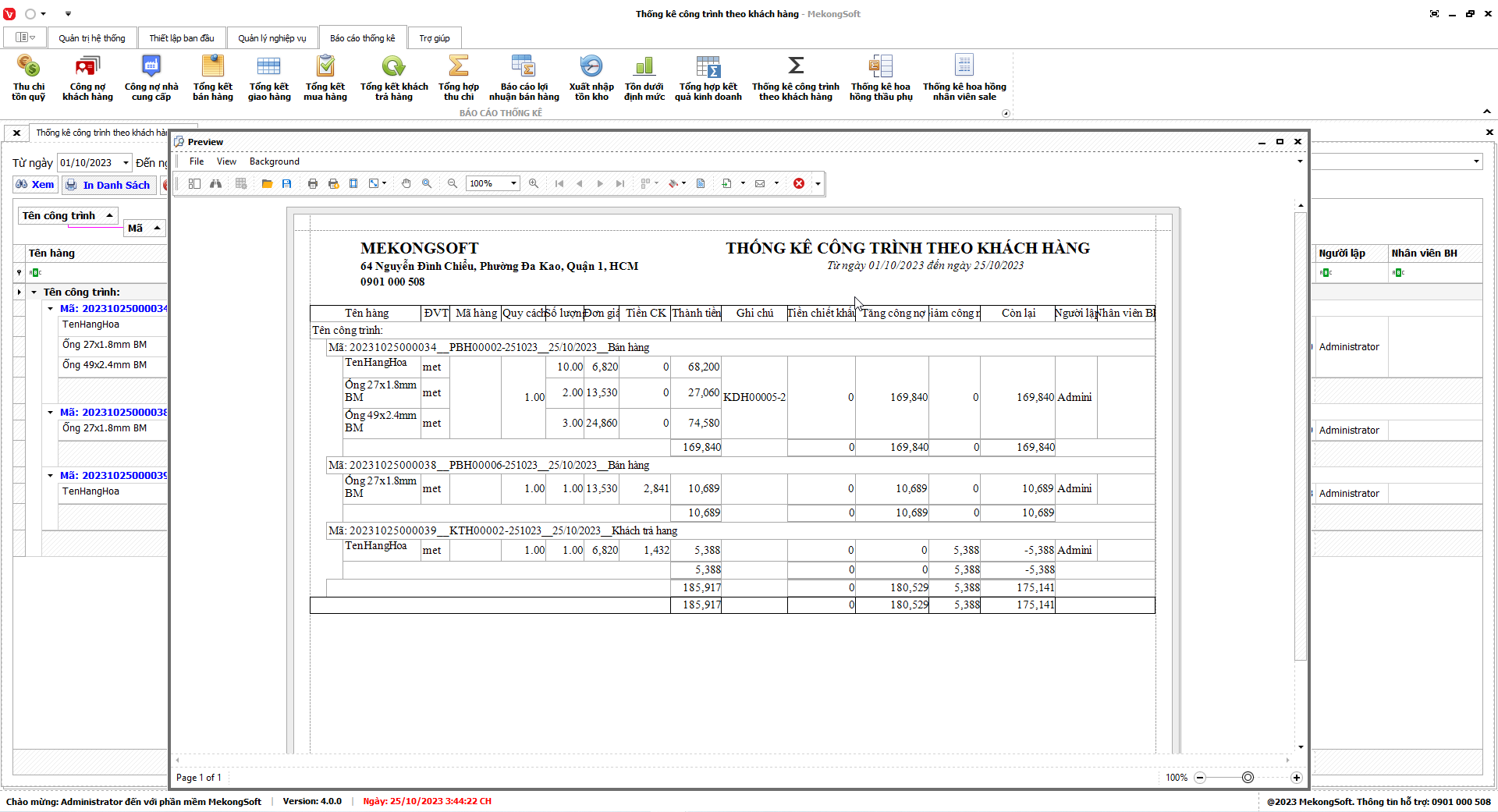Click the Xuất nhập tồn kho icon
This screenshot has width=1498, height=812.
591,78
